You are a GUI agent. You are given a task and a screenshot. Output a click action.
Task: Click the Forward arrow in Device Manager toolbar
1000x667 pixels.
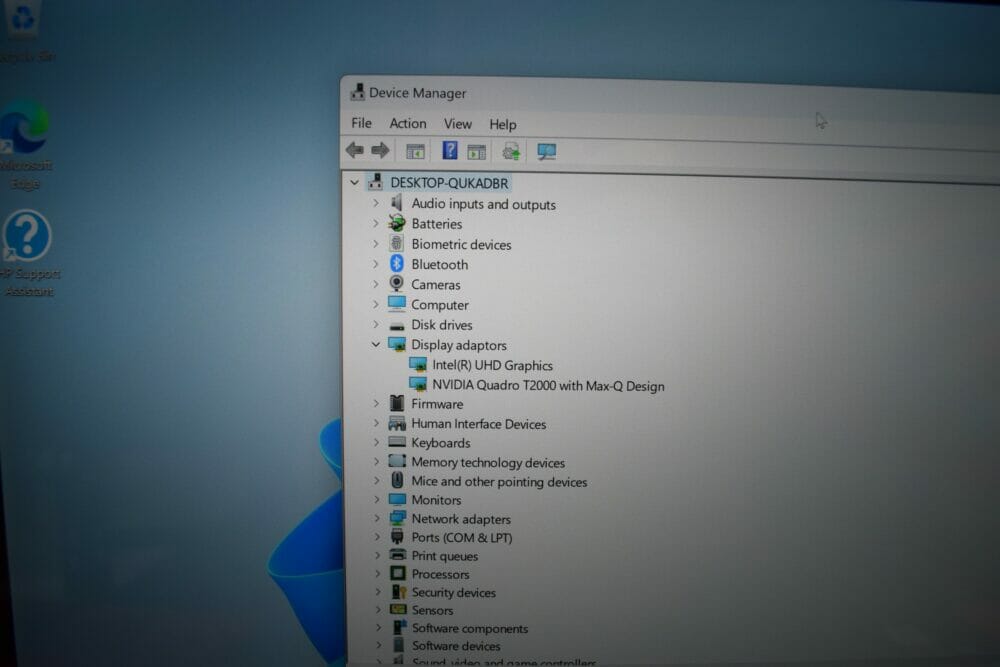point(380,150)
